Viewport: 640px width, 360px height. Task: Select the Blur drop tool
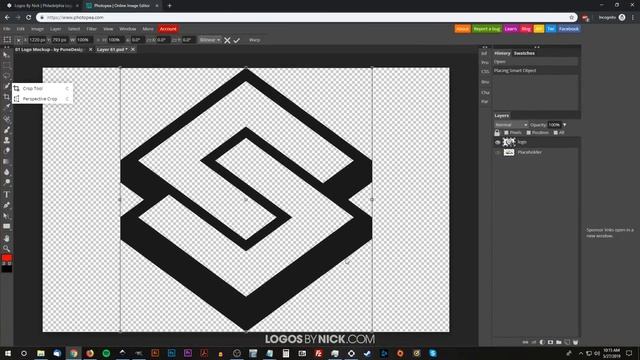pyautogui.click(x=7, y=172)
